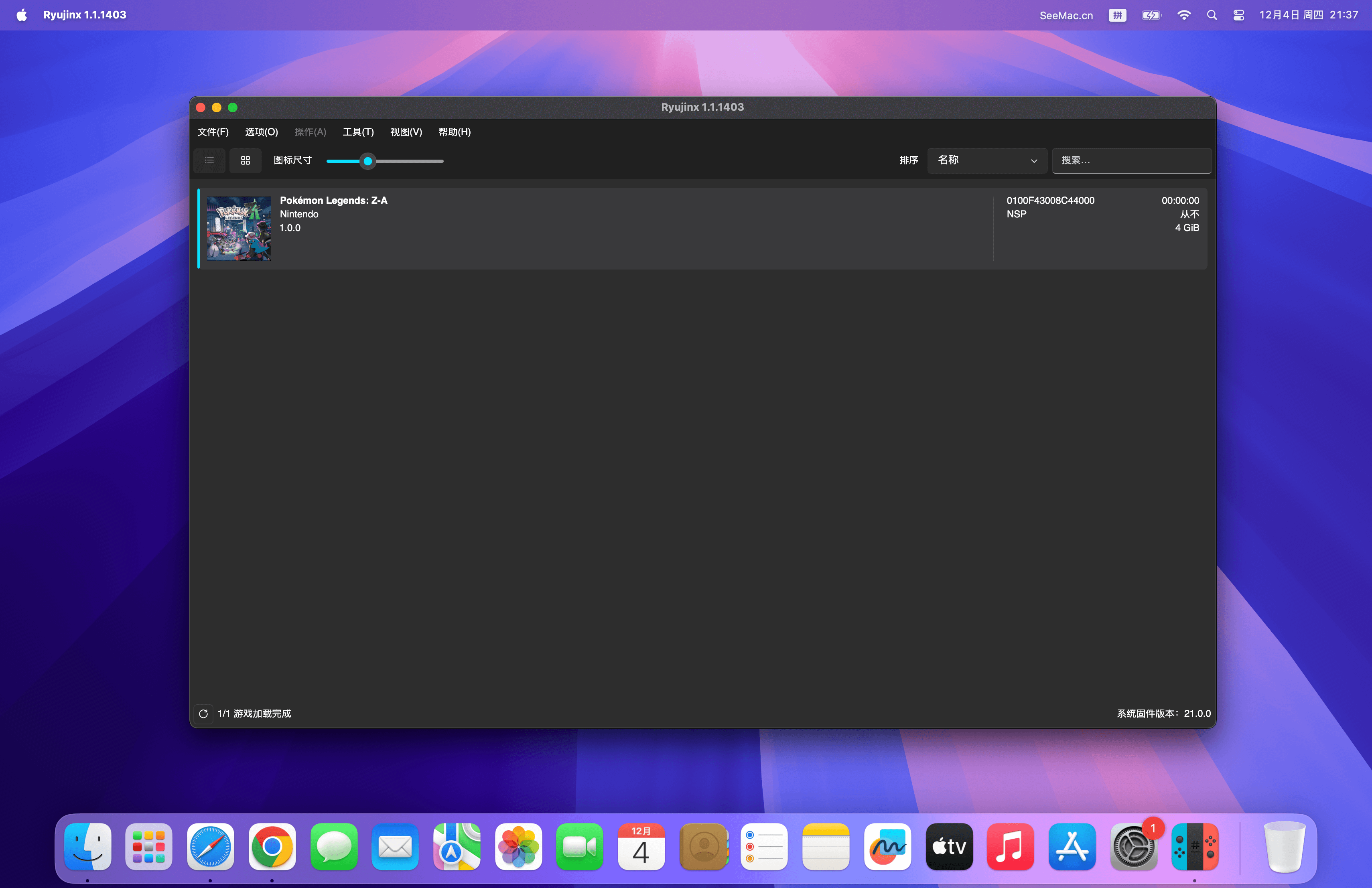Open the 选项(O) menu
Viewport: 1372px width, 888px height.
(261, 132)
